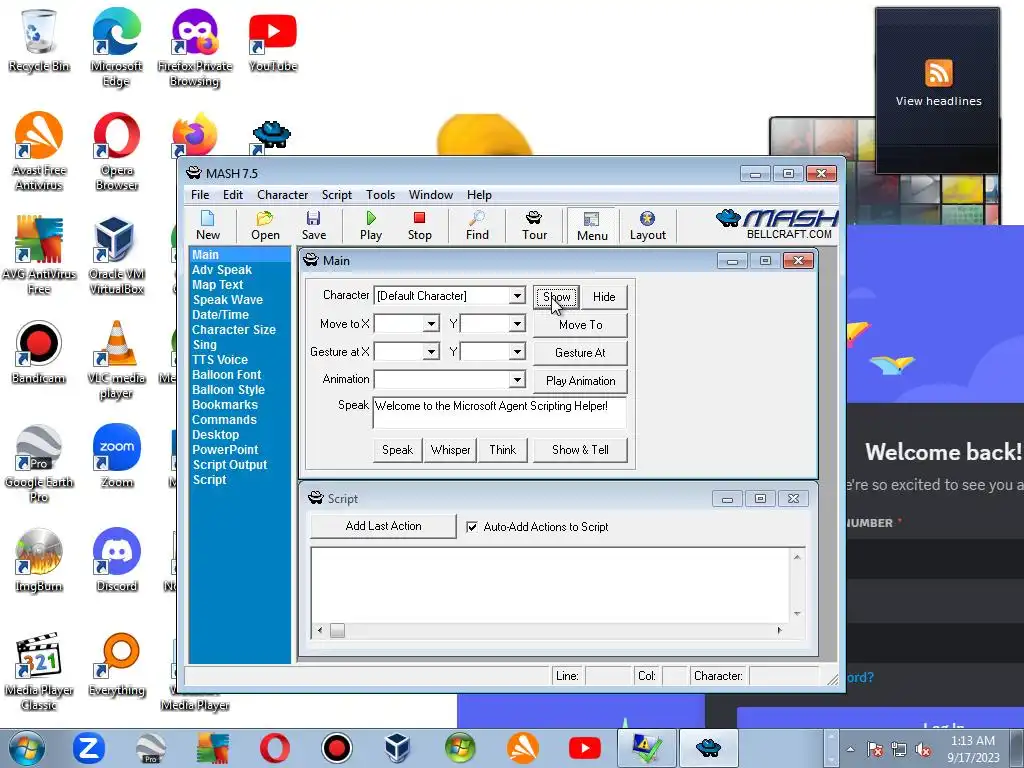Expand the Animation dropdown list
This screenshot has height=768, width=1024.
[x=517, y=379]
